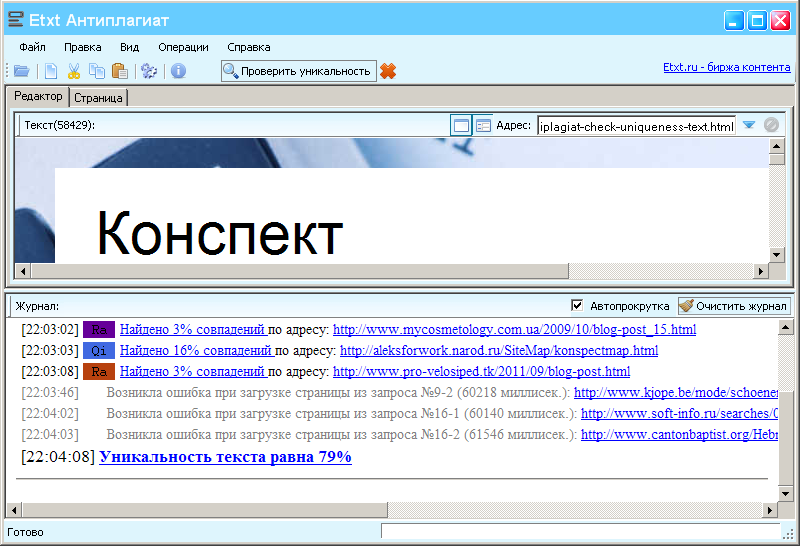The height and width of the screenshot is (546, 800).
Task: Click the Готово status bar text
Action: [26, 532]
